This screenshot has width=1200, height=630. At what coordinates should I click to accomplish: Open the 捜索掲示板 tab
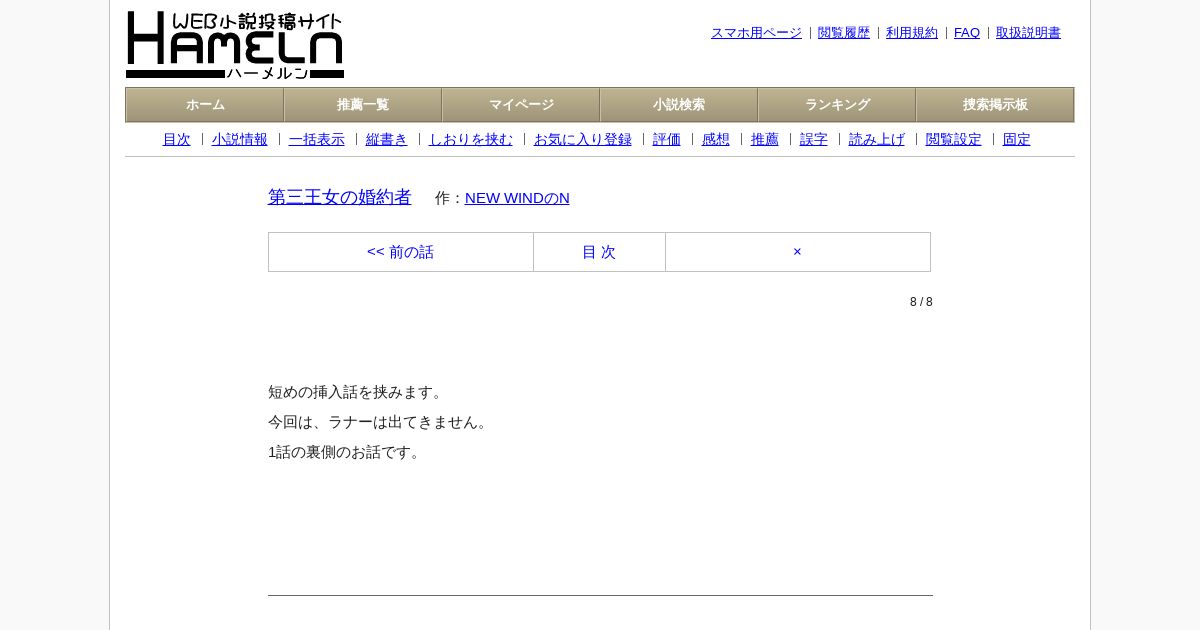[995, 105]
